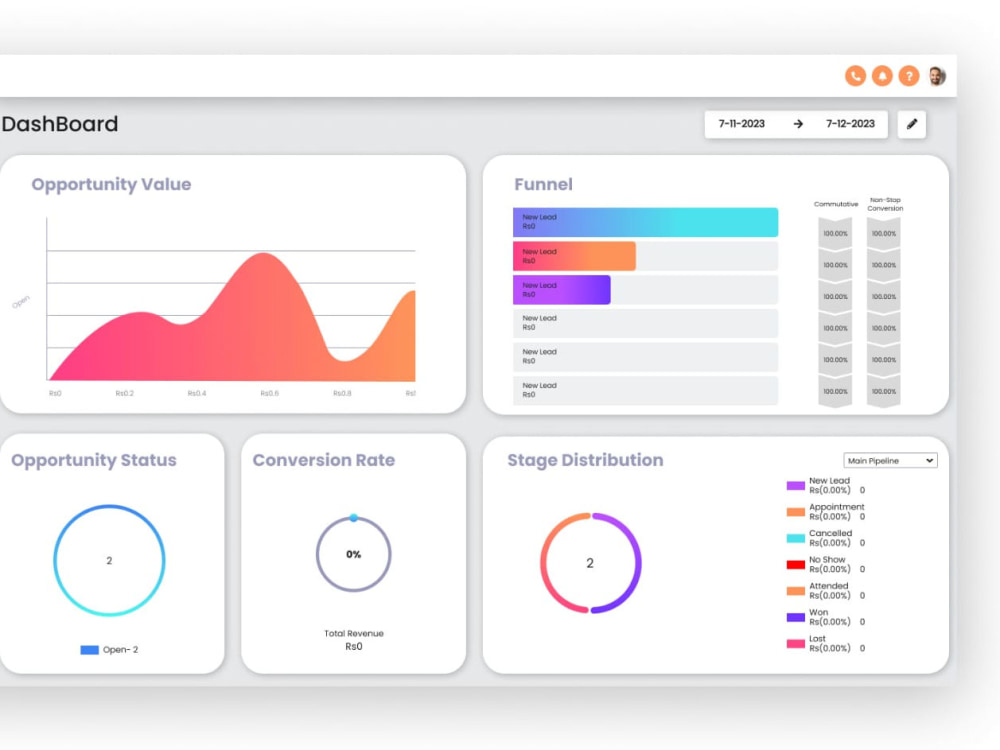Click the Funnel heading
Screen dimensions: 1000x750
pyautogui.click(x=543, y=184)
